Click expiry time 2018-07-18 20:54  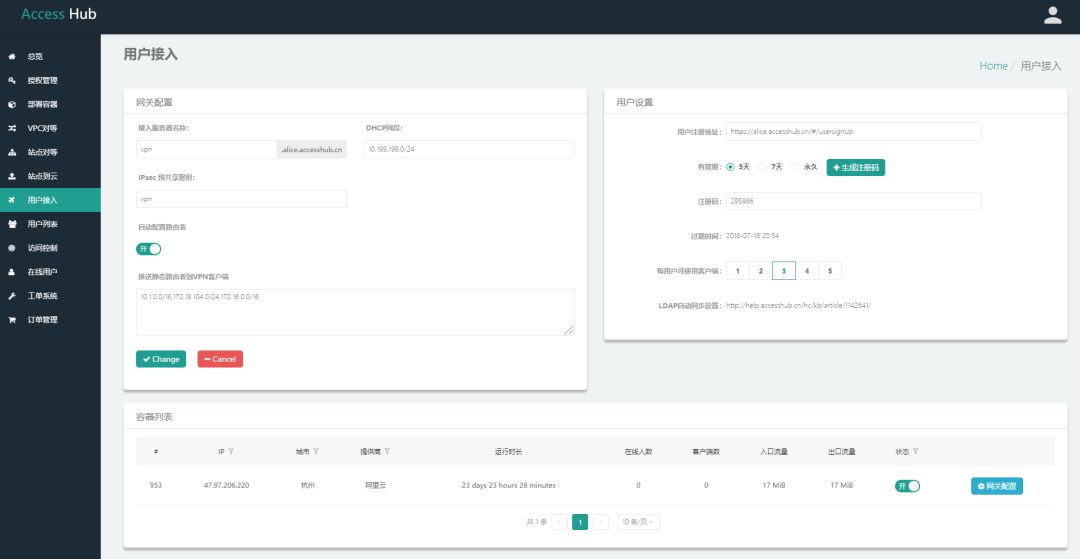(753, 236)
